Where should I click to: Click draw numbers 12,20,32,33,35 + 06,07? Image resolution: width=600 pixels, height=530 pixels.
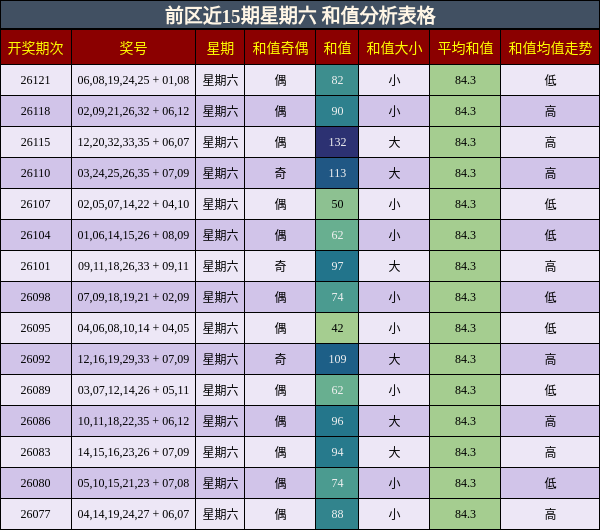(x=133, y=142)
